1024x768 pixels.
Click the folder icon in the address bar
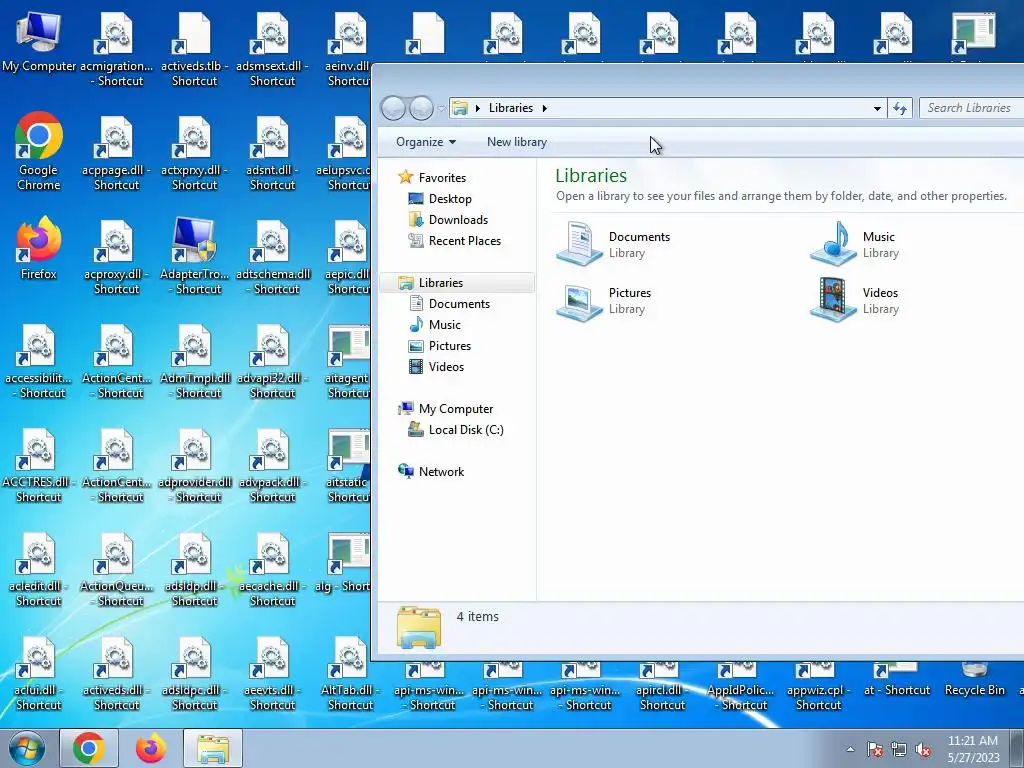[460, 108]
